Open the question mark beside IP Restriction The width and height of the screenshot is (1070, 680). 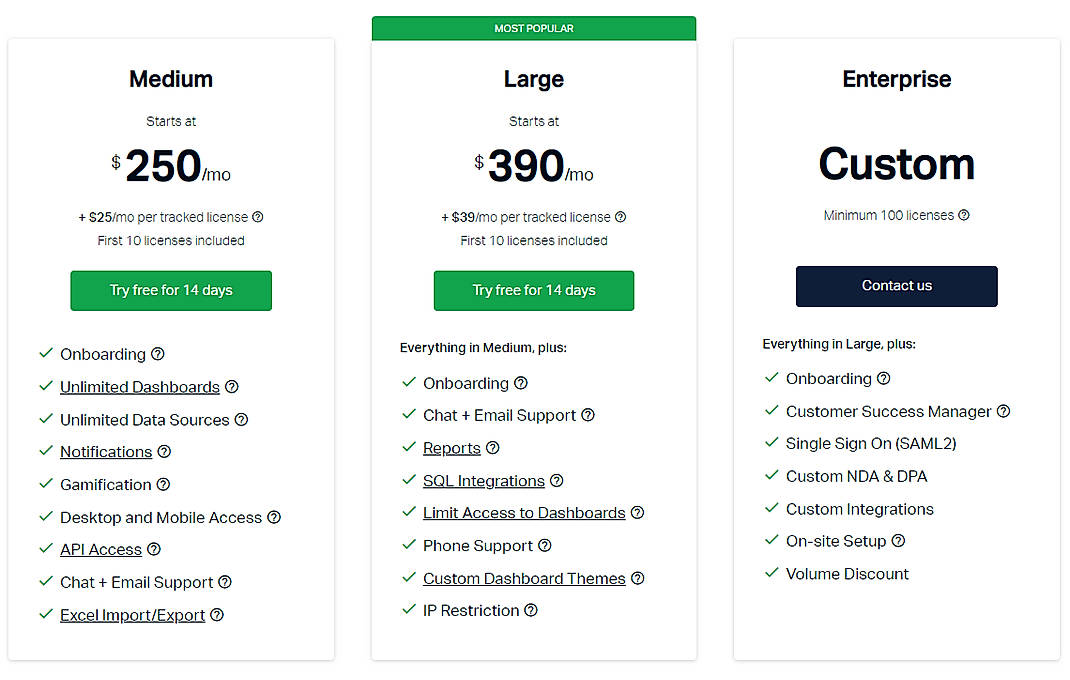[531, 611]
